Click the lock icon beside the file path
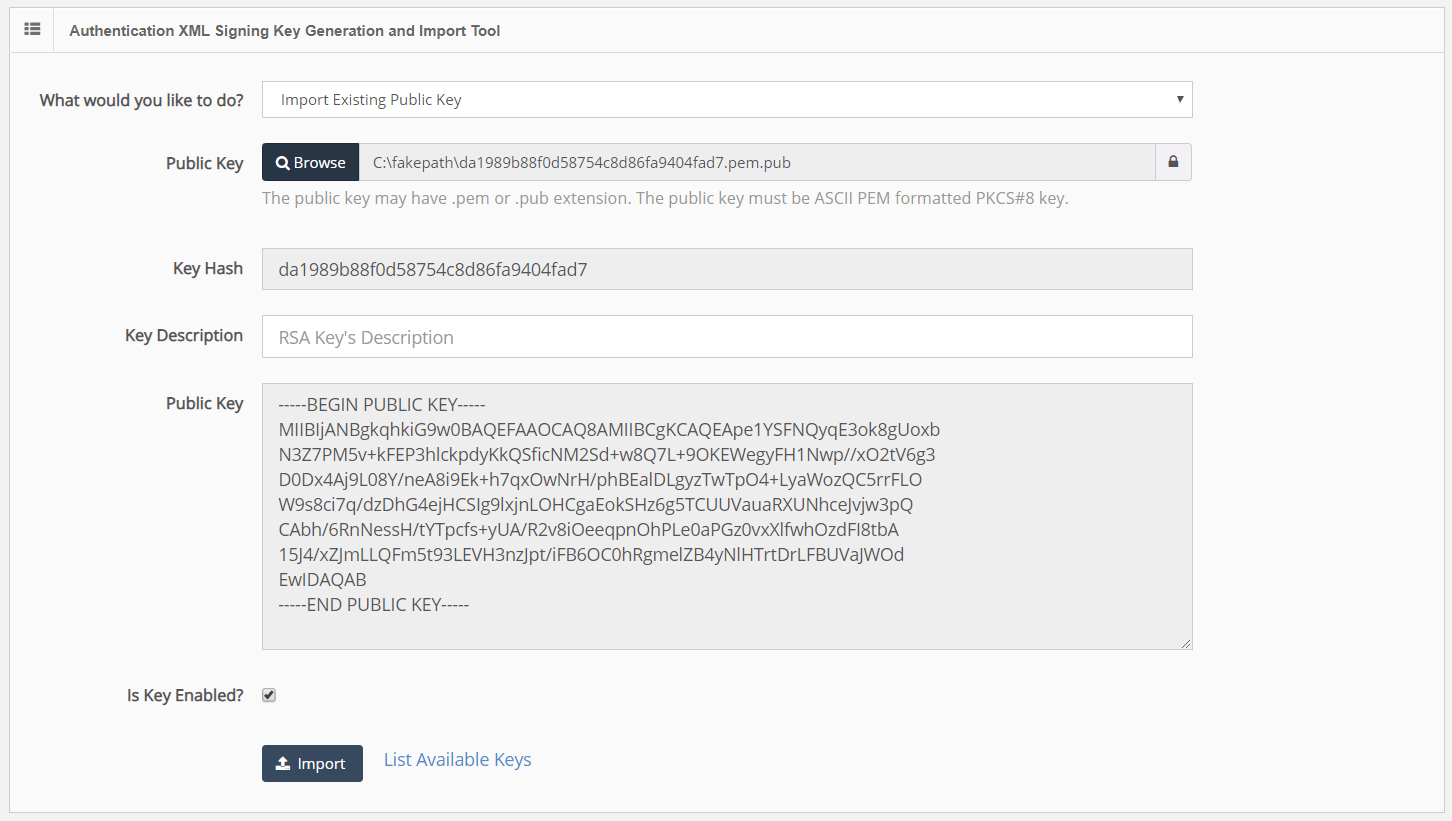Image resolution: width=1452 pixels, height=821 pixels. point(1173,162)
